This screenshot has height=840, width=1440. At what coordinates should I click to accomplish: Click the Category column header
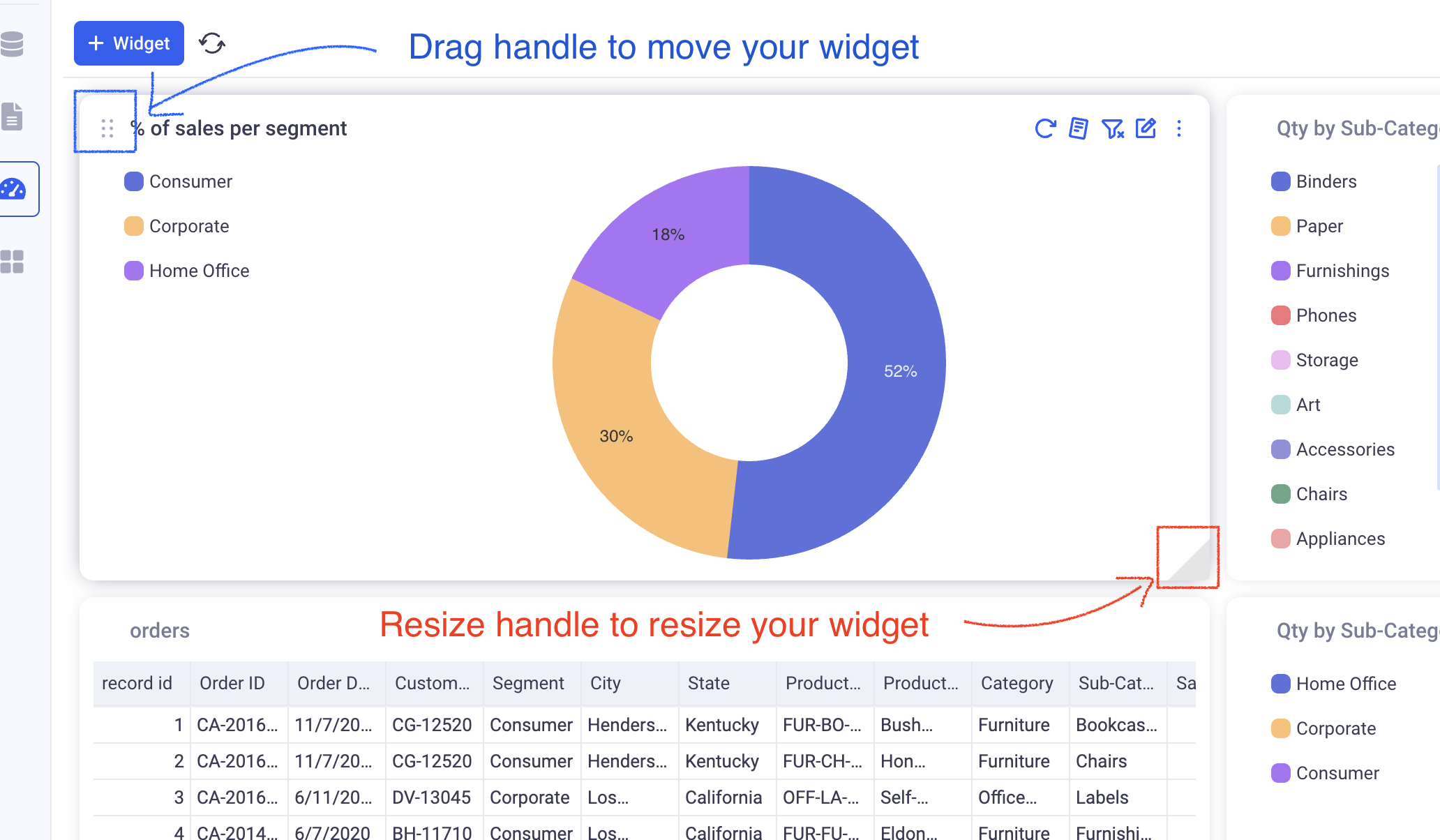(x=1017, y=683)
